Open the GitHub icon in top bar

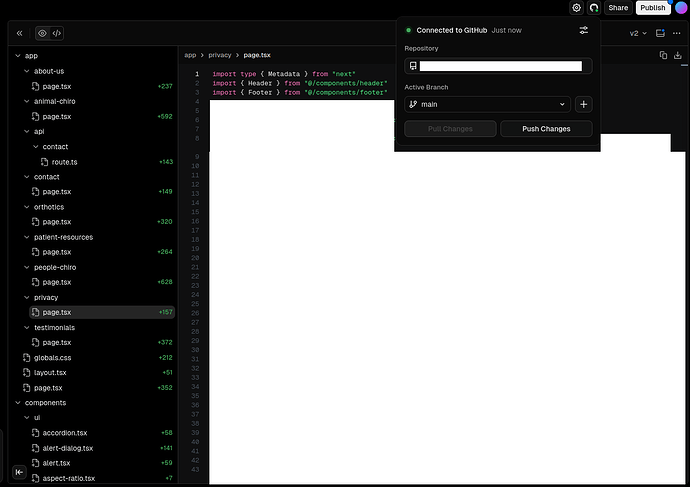[x=594, y=7]
